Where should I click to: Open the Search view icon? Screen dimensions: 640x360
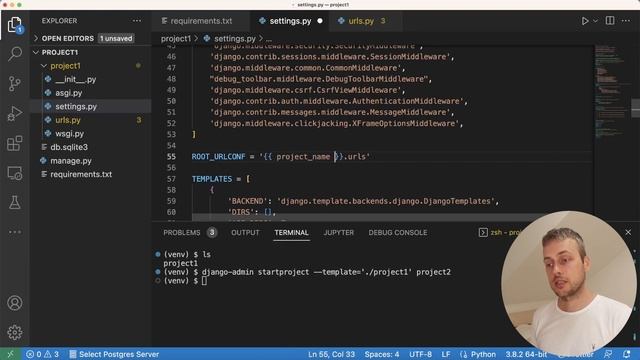pos(15,54)
